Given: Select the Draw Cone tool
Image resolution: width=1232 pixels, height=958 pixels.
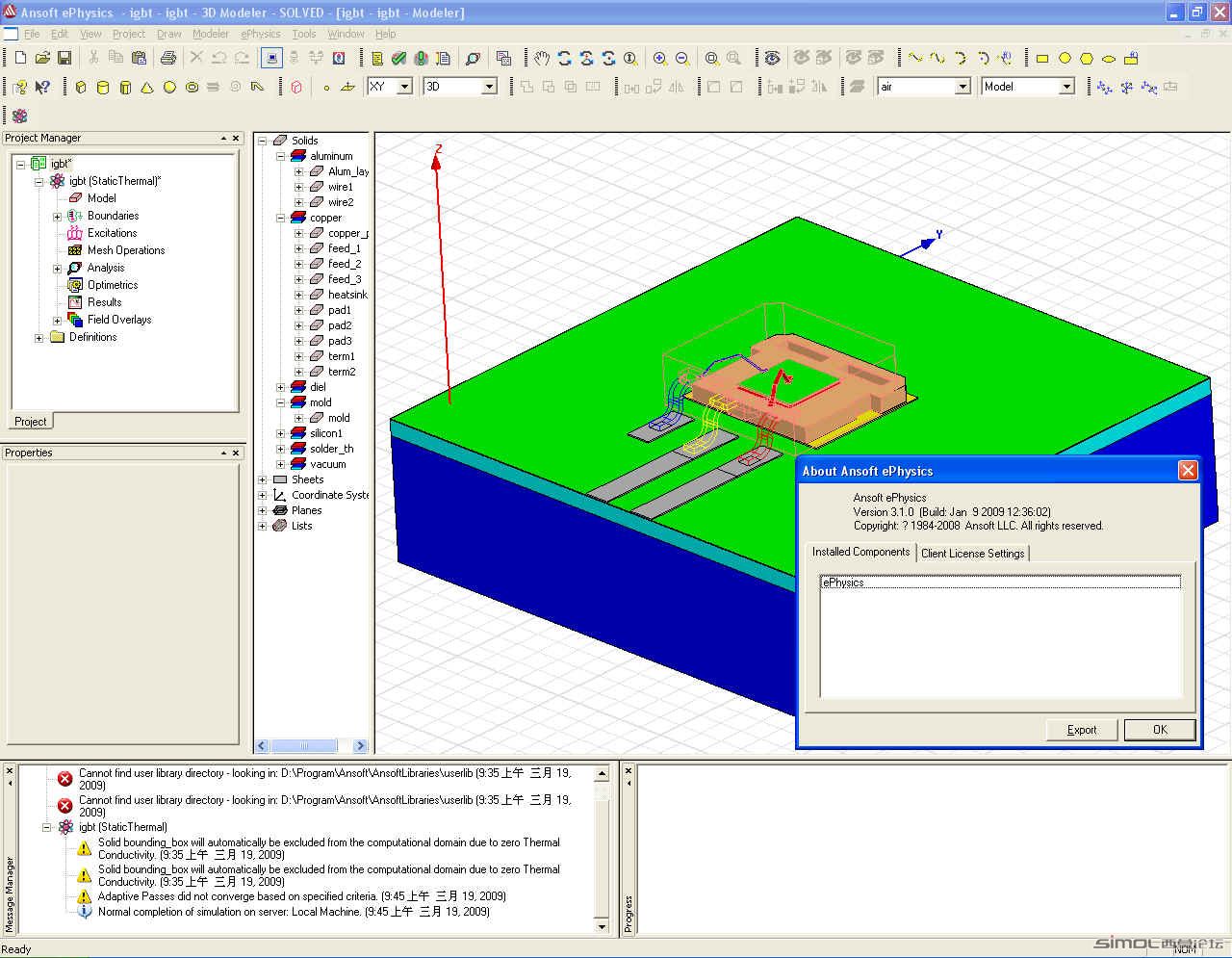Looking at the screenshot, I should [147, 87].
